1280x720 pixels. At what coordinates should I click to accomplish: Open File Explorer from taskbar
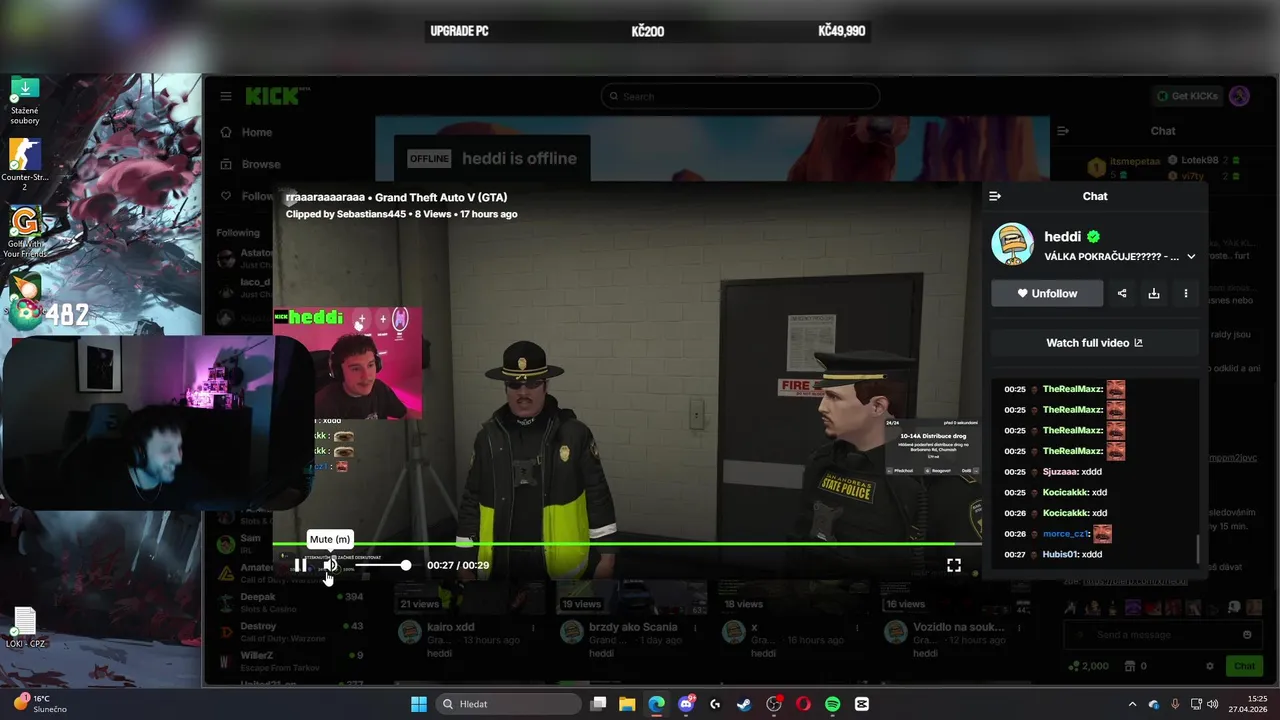pos(627,704)
